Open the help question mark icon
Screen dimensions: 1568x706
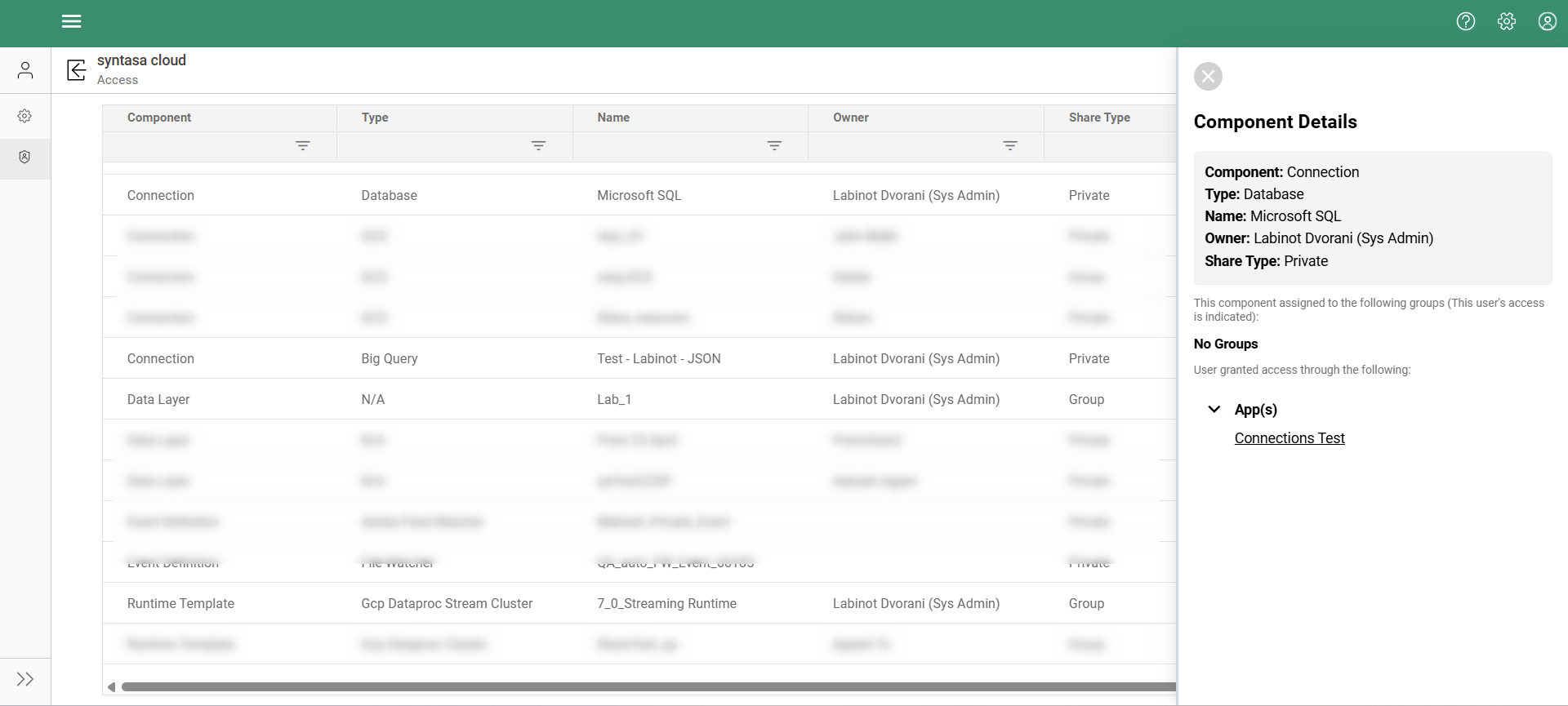[x=1466, y=21]
